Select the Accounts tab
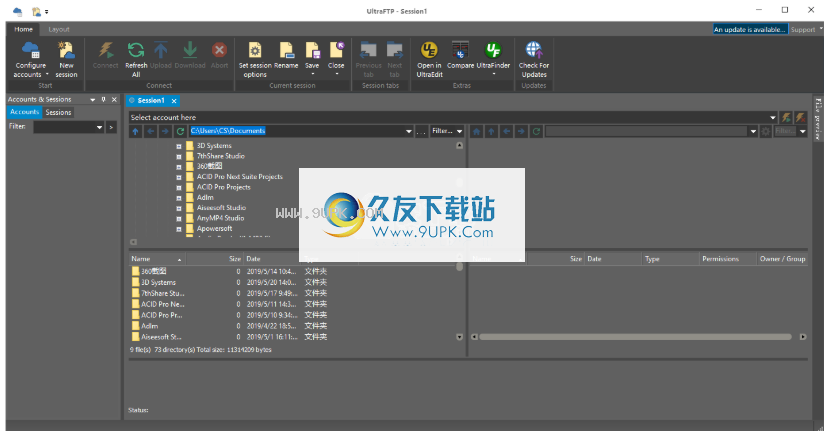The height and width of the screenshot is (431, 824). click(x=24, y=112)
